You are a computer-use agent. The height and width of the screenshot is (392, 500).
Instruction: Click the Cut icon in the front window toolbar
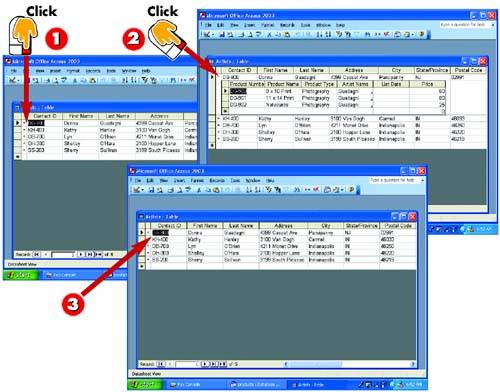point(199,190)
